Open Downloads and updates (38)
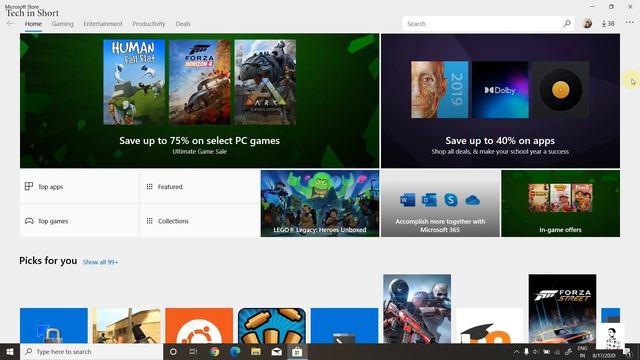 tap(608, 24)
